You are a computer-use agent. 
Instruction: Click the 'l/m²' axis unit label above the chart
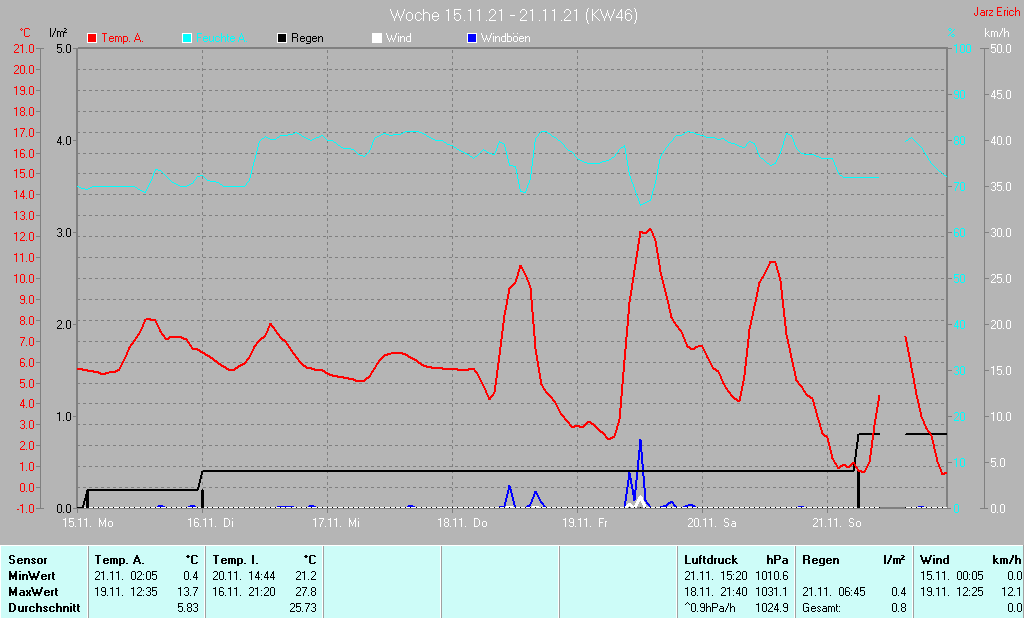[x=58, y=33]
